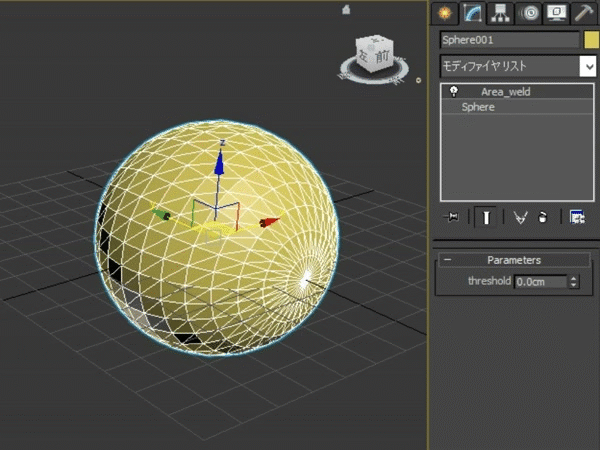Click the green Y axis gizmo arrow
This screenshot has width=600, height=450.
(x=161, y=214)
